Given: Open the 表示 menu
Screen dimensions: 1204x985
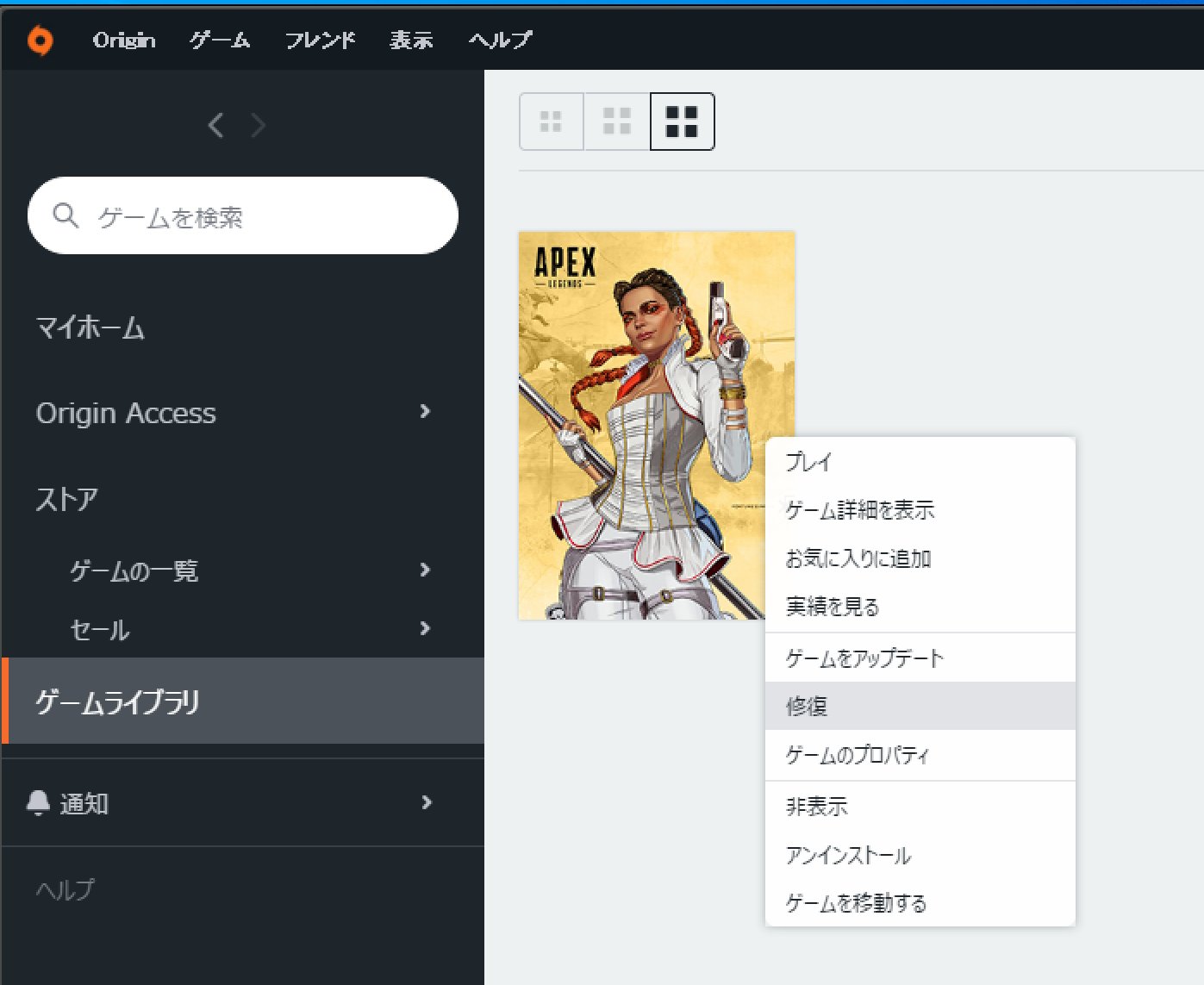Looking at the screenshot, I should point(411,40).
